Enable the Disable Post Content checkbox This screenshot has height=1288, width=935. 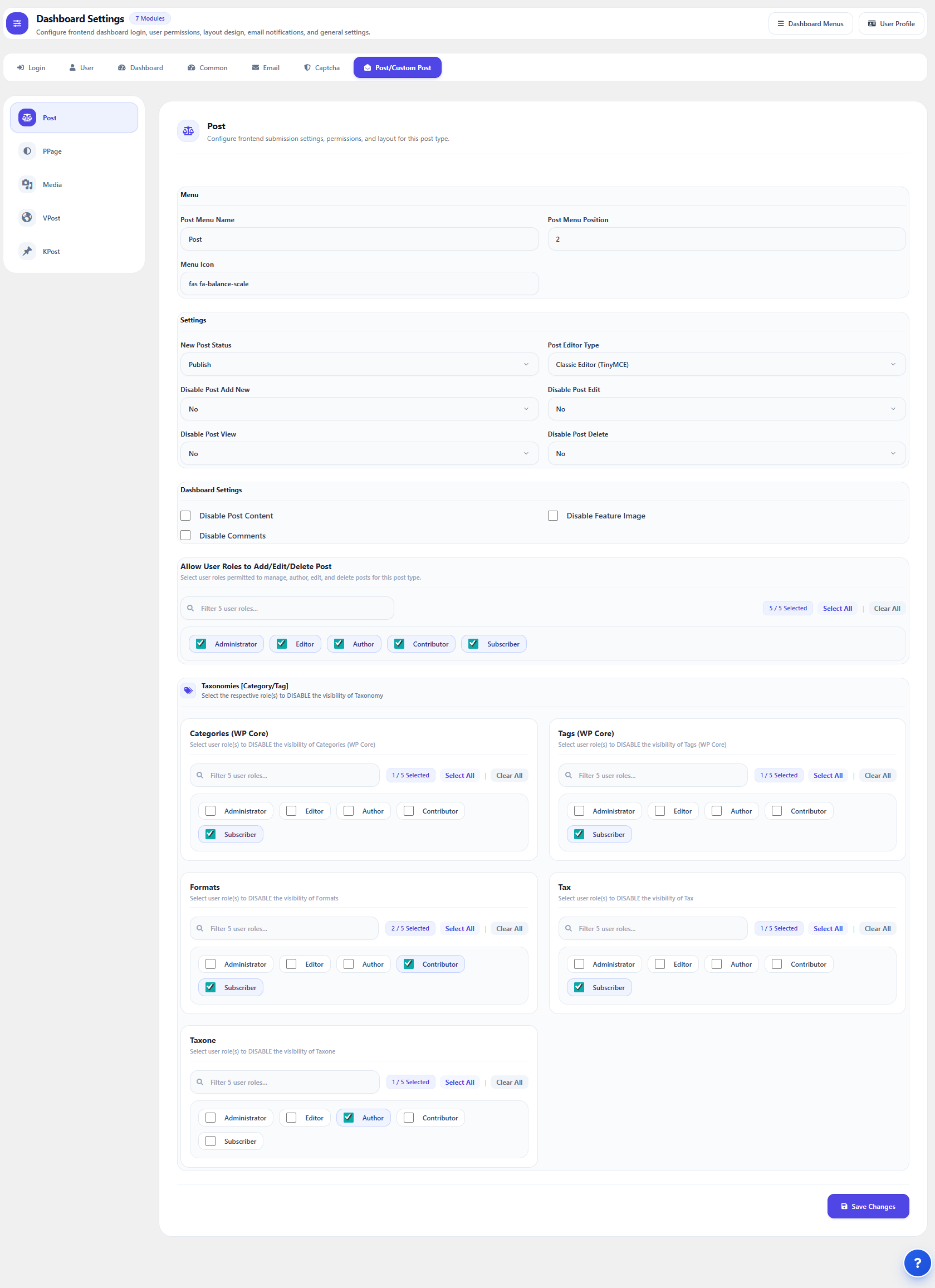click(x=185, y=516)
